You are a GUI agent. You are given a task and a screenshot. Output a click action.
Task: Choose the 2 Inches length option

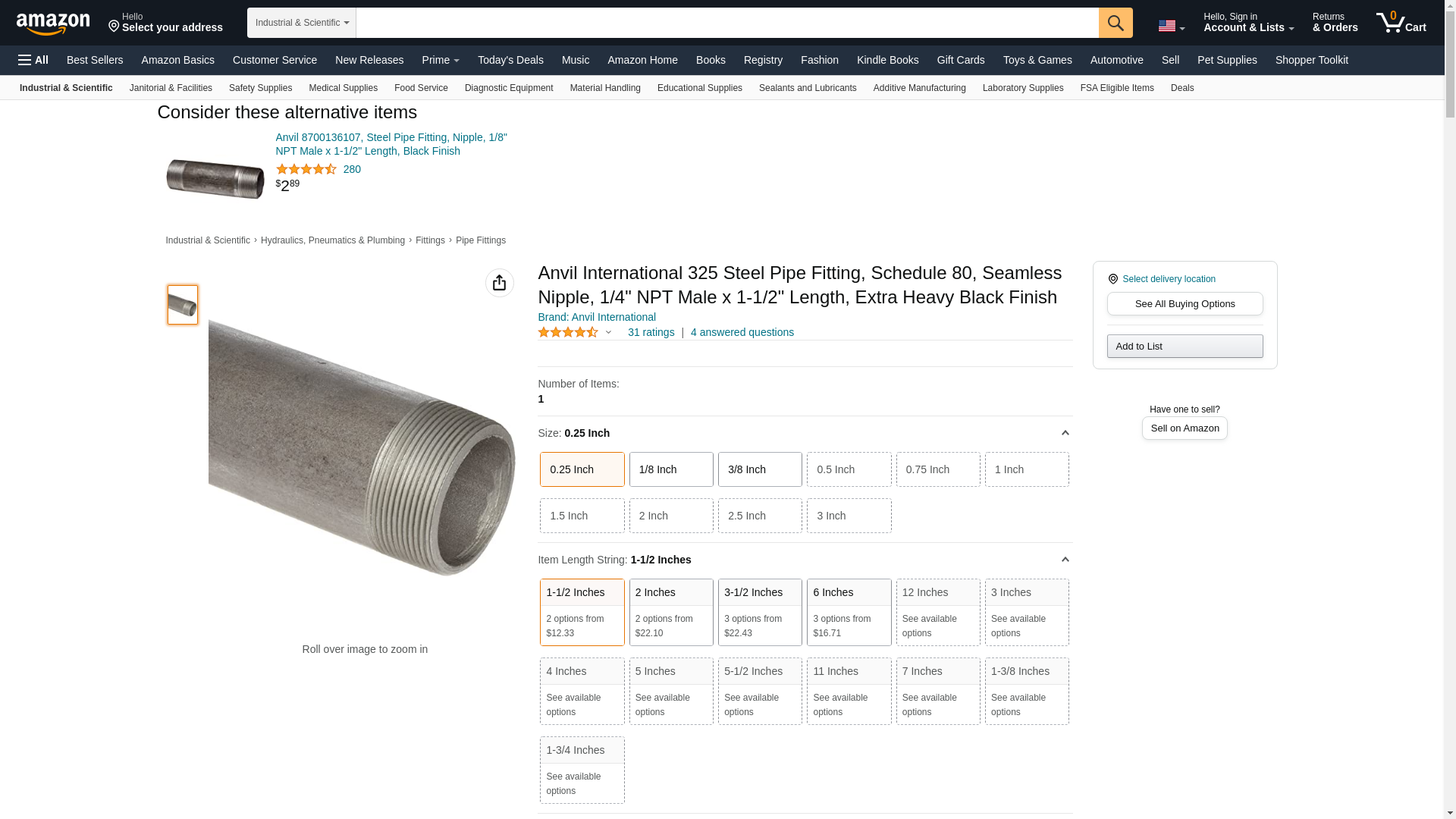(x=670, y=612)
